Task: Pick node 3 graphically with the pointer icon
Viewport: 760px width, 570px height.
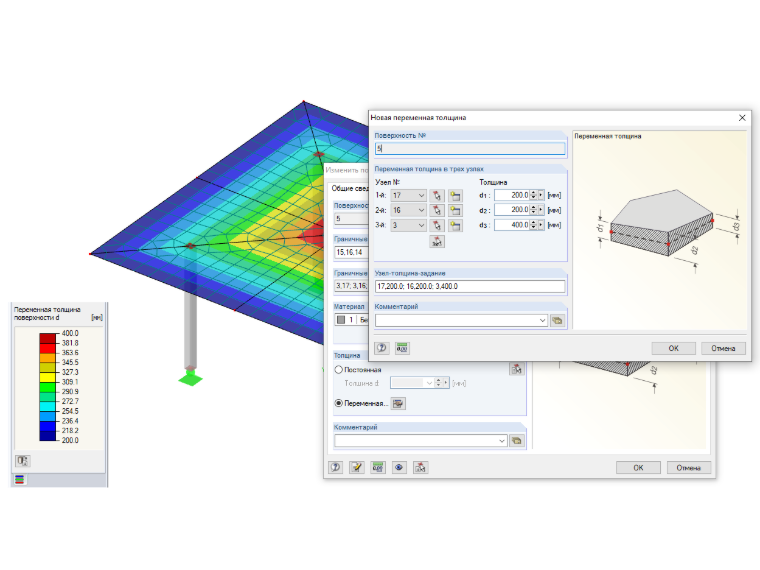Action: pos(437,225)
